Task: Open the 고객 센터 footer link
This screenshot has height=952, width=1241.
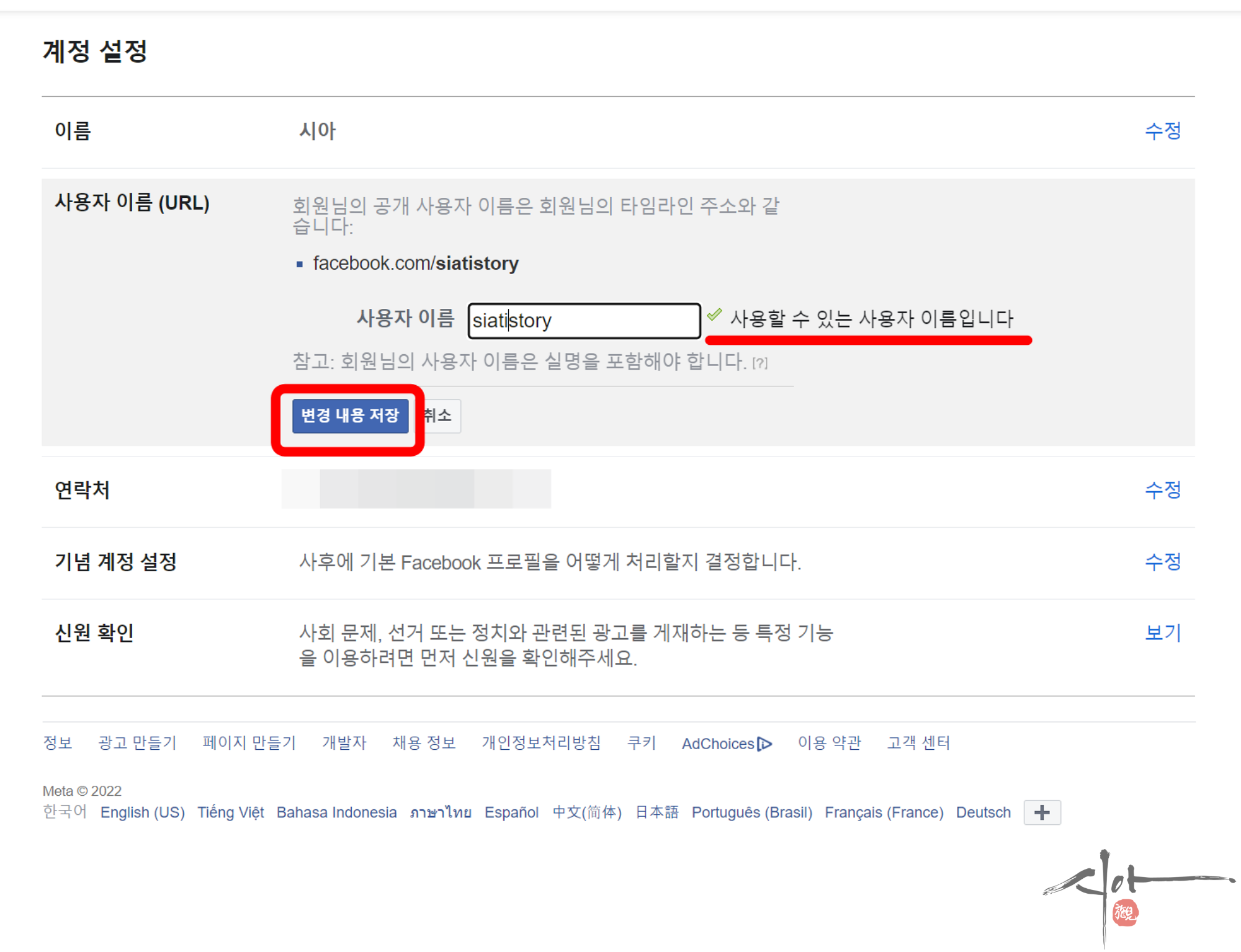Action: coord(918,743)
